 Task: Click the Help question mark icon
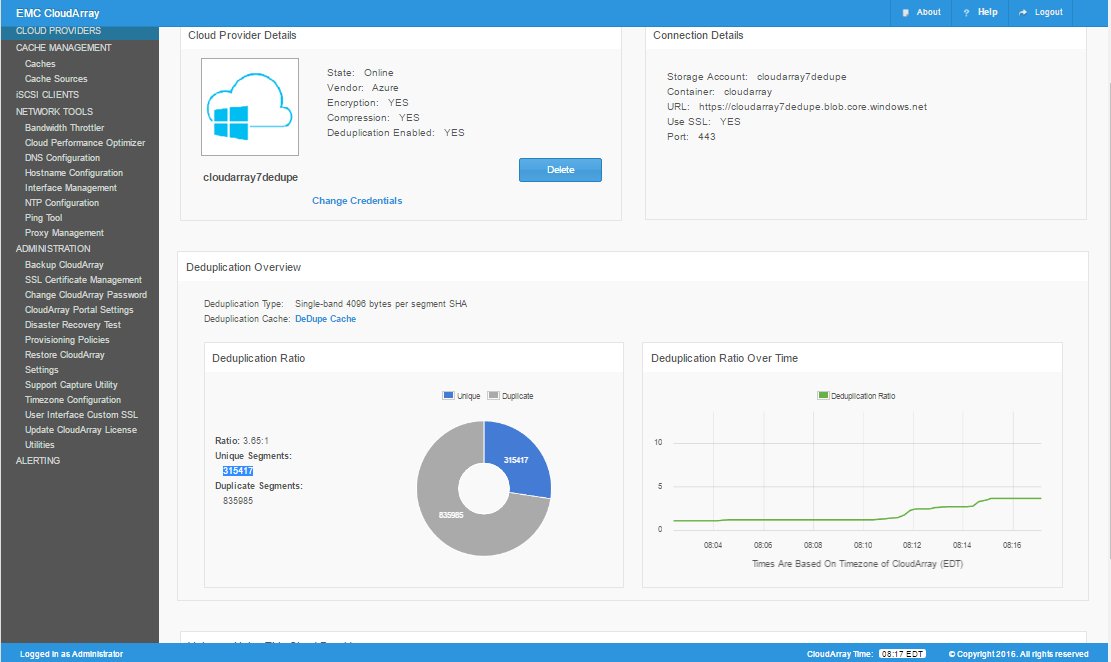[966, 13]
